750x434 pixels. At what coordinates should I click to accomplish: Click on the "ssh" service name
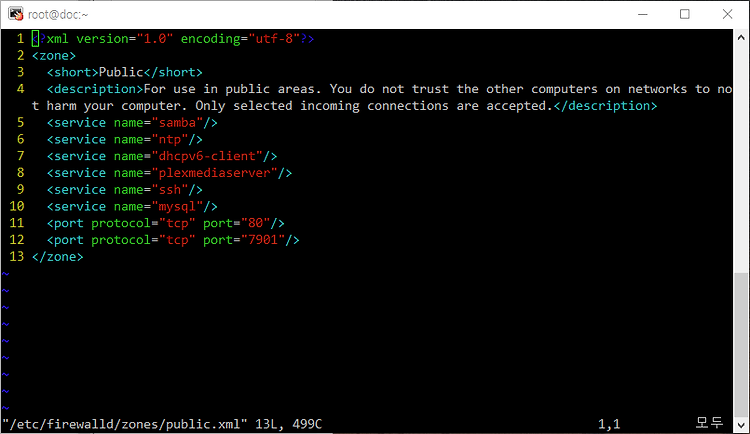pos(170,189)
